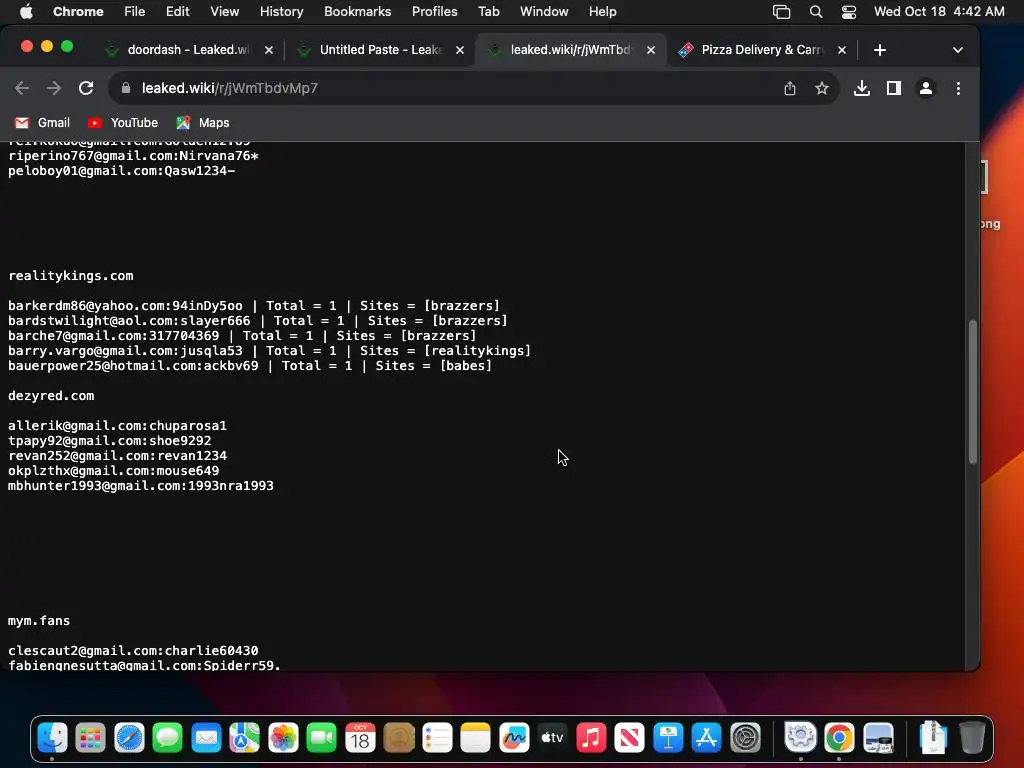Open the Tab menu
1024x768 pixels.
[x=488, y=12]
